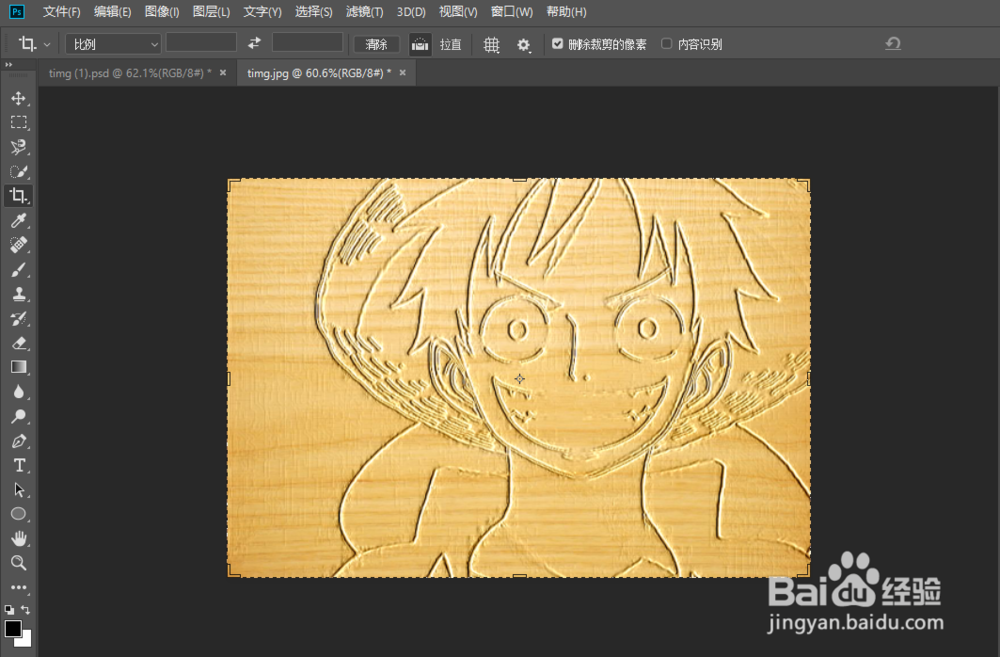Select the Ellipse shape tool

[18, 514]
